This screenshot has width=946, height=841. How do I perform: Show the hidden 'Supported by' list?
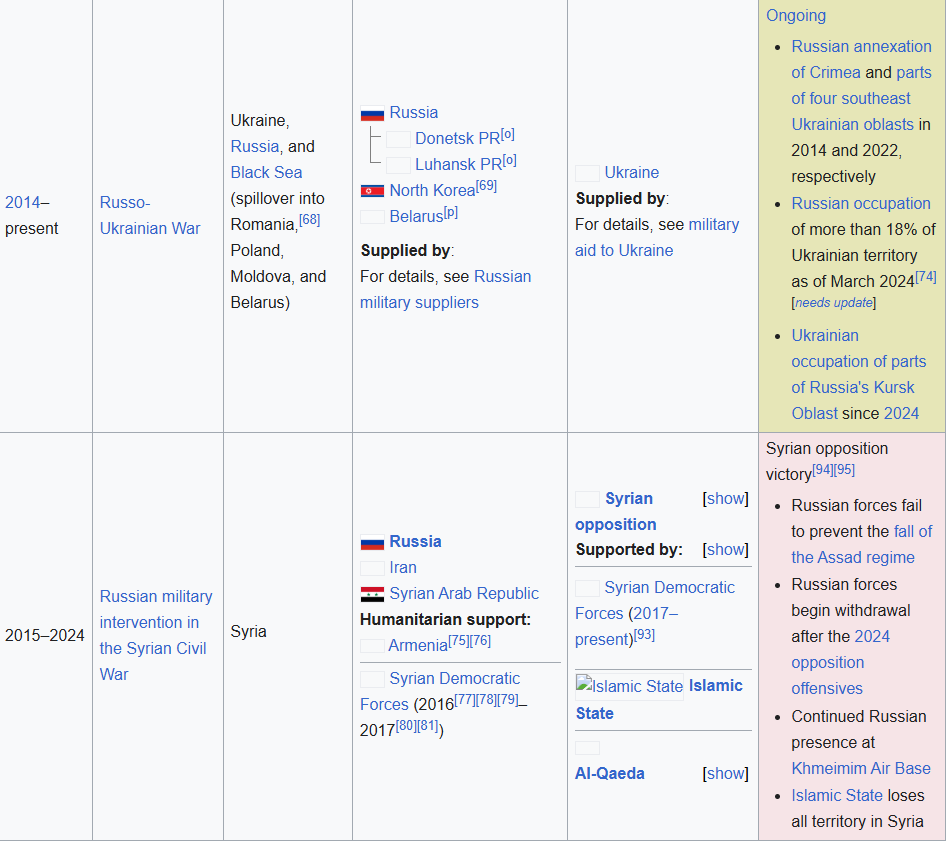(x=726, y=549)
